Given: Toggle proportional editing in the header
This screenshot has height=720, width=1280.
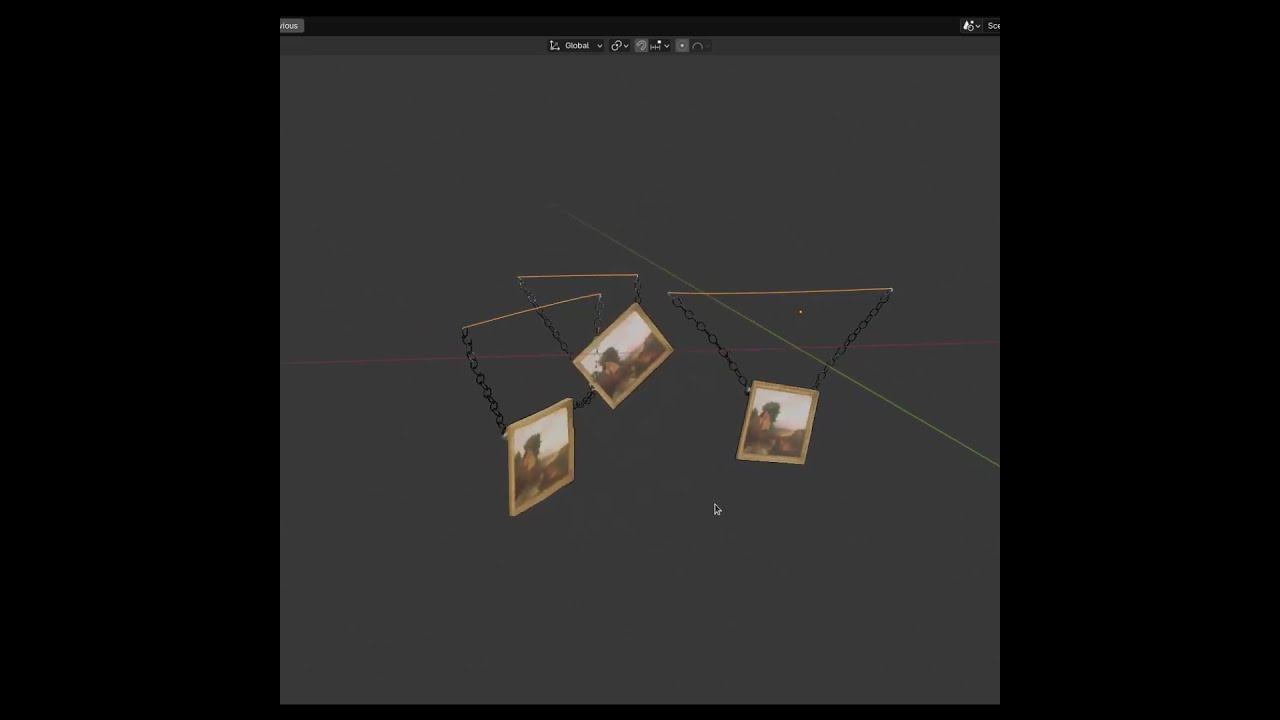Looking at the screenshot, I should coord(682,46).
